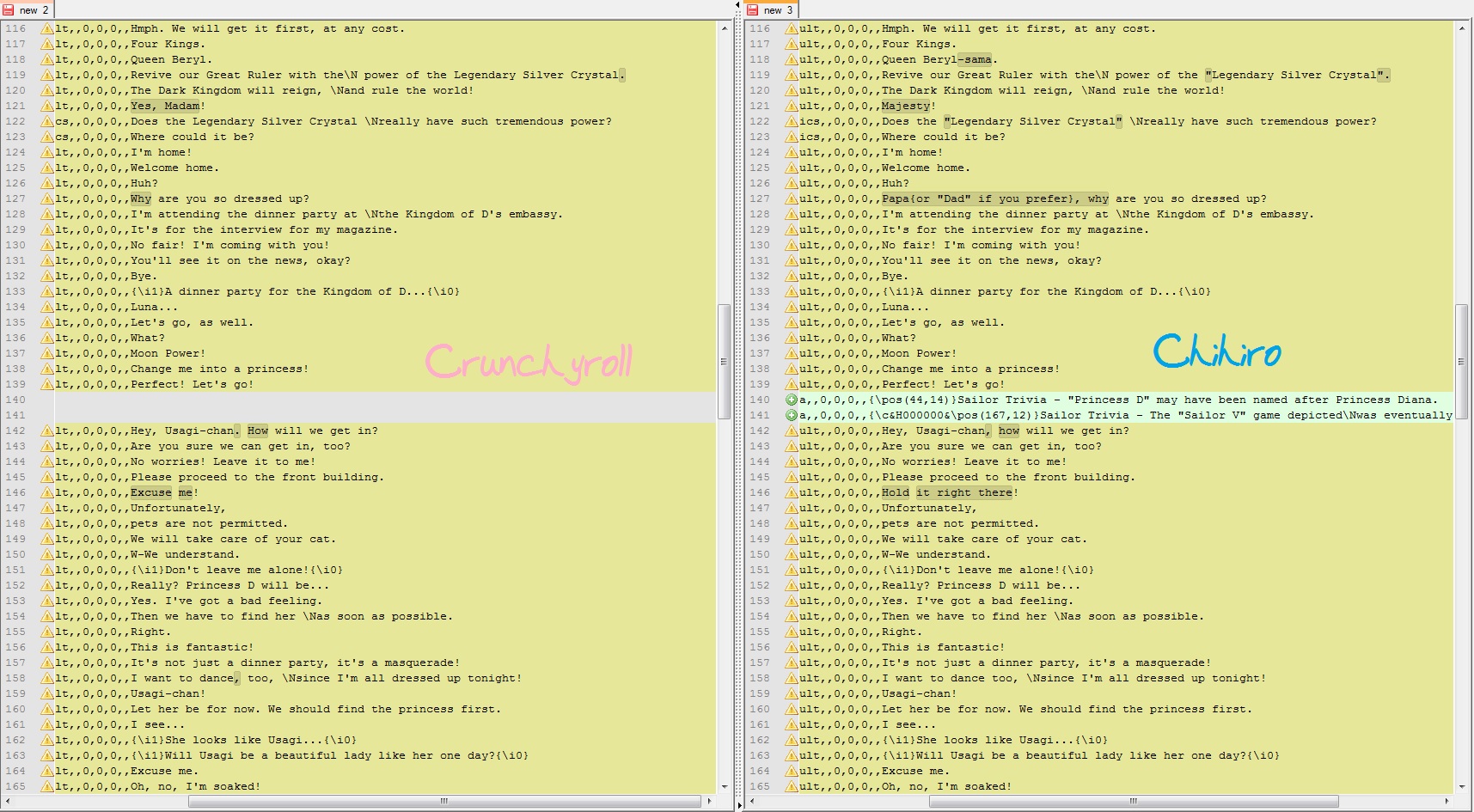Click warning icon on line 116 in new 3 pane
Viewport: 1474px width, 812px height.
pyautogui.click(x=792, y=28)
